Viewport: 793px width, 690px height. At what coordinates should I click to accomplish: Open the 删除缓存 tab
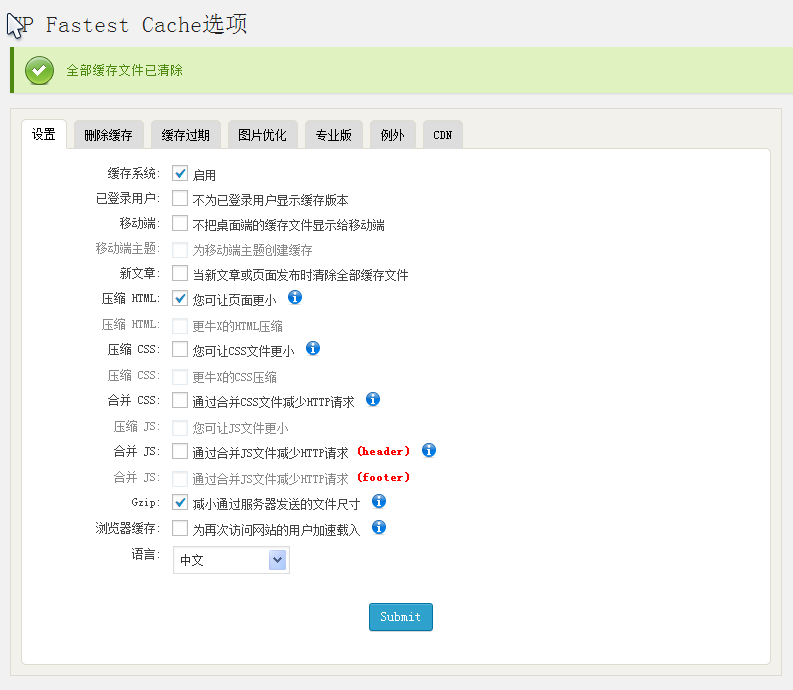point(109,135)
